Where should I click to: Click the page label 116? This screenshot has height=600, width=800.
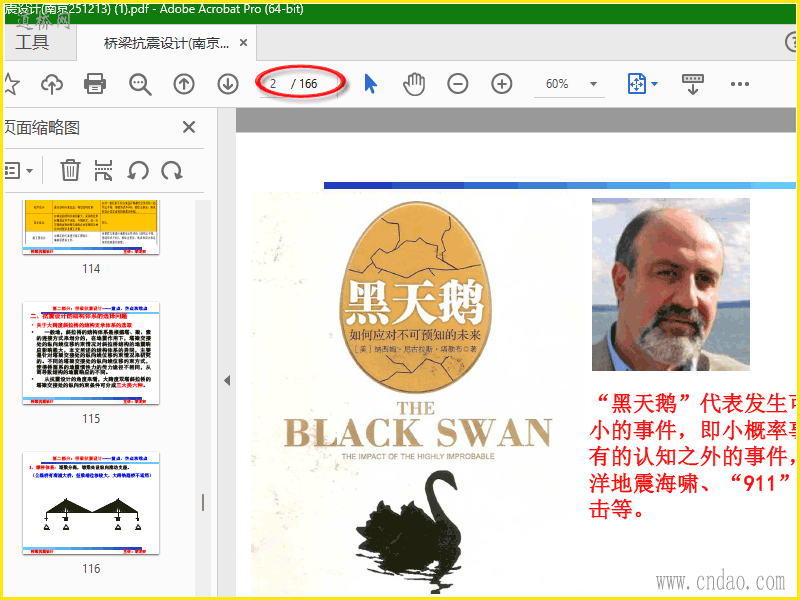pyautogui.click(x=91, y=569)
